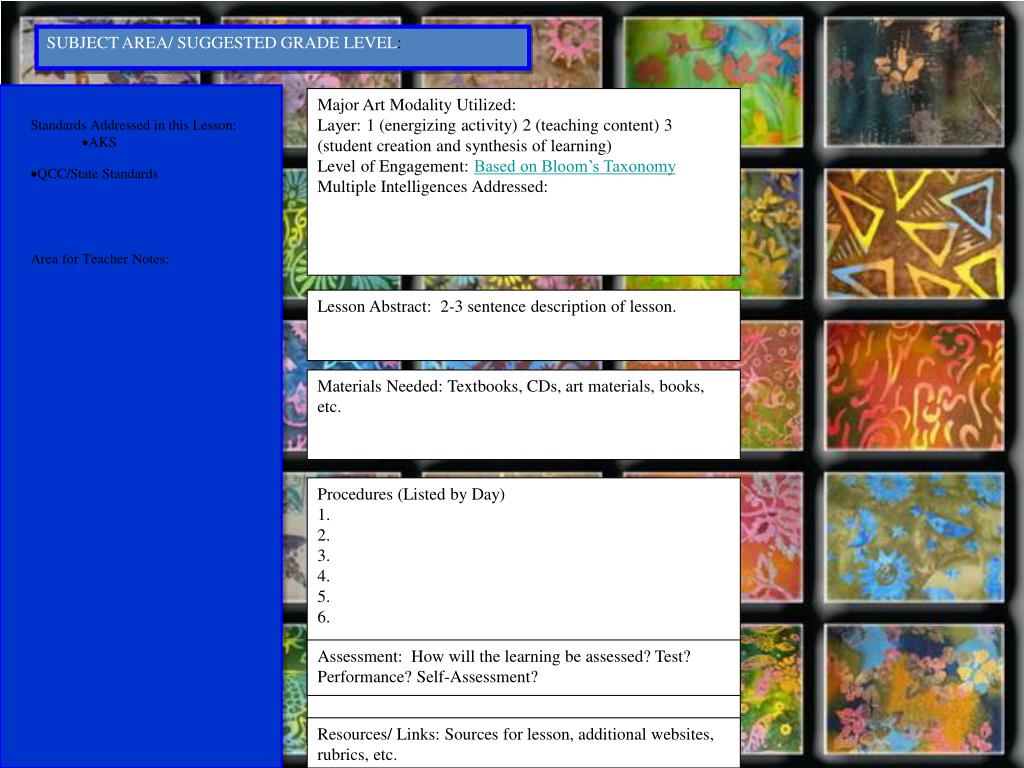
Task: Click procedure step number 6
Action: [323, 617]
